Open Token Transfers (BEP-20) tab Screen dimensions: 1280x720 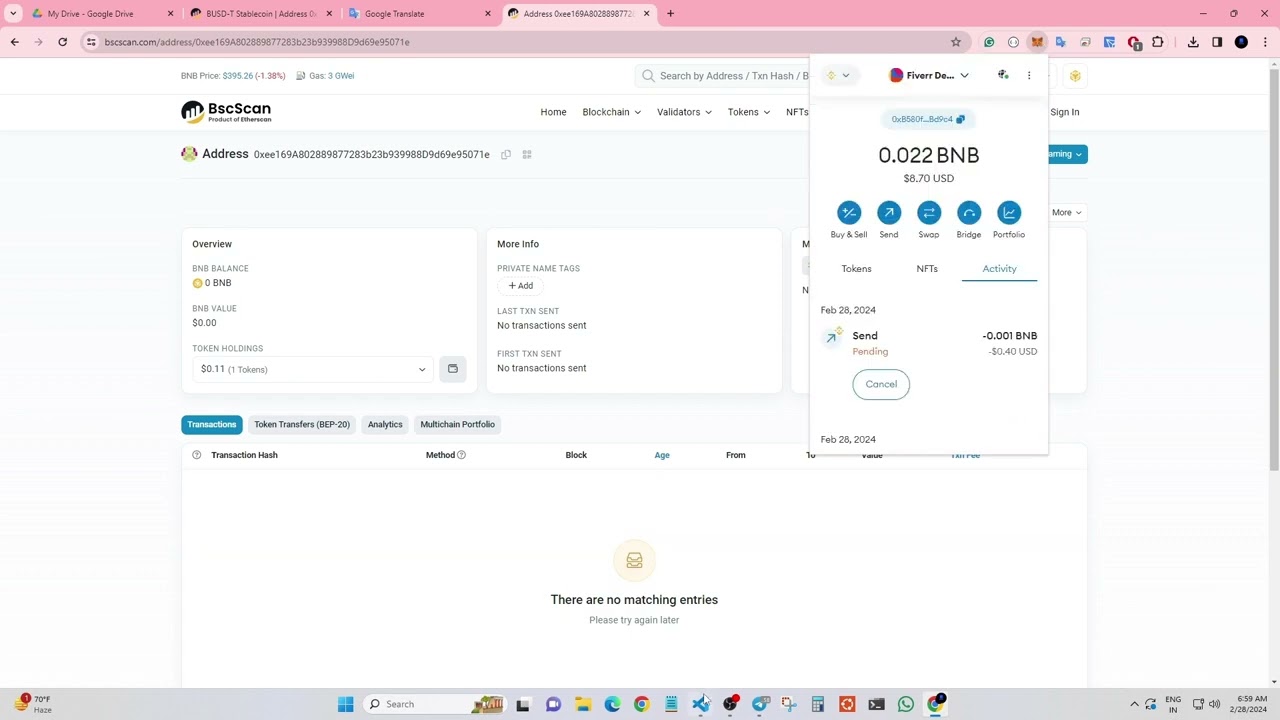click(302, 425)
